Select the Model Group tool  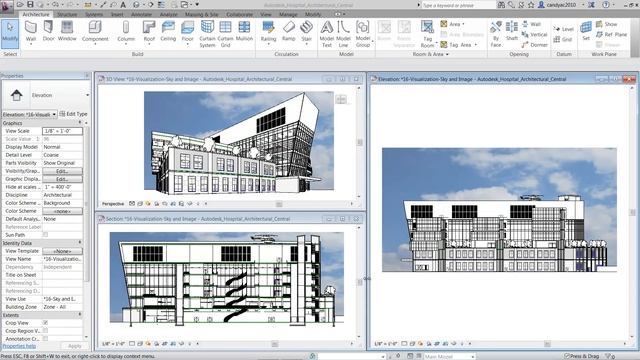coord(362,34)
